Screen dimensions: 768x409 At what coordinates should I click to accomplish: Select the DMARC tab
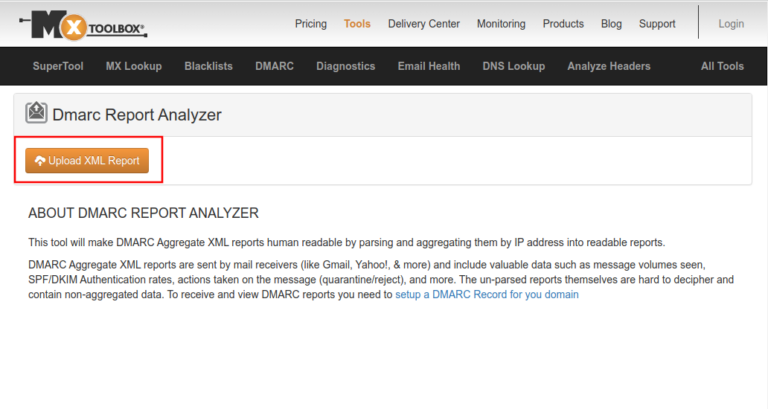tap(274, 66)
